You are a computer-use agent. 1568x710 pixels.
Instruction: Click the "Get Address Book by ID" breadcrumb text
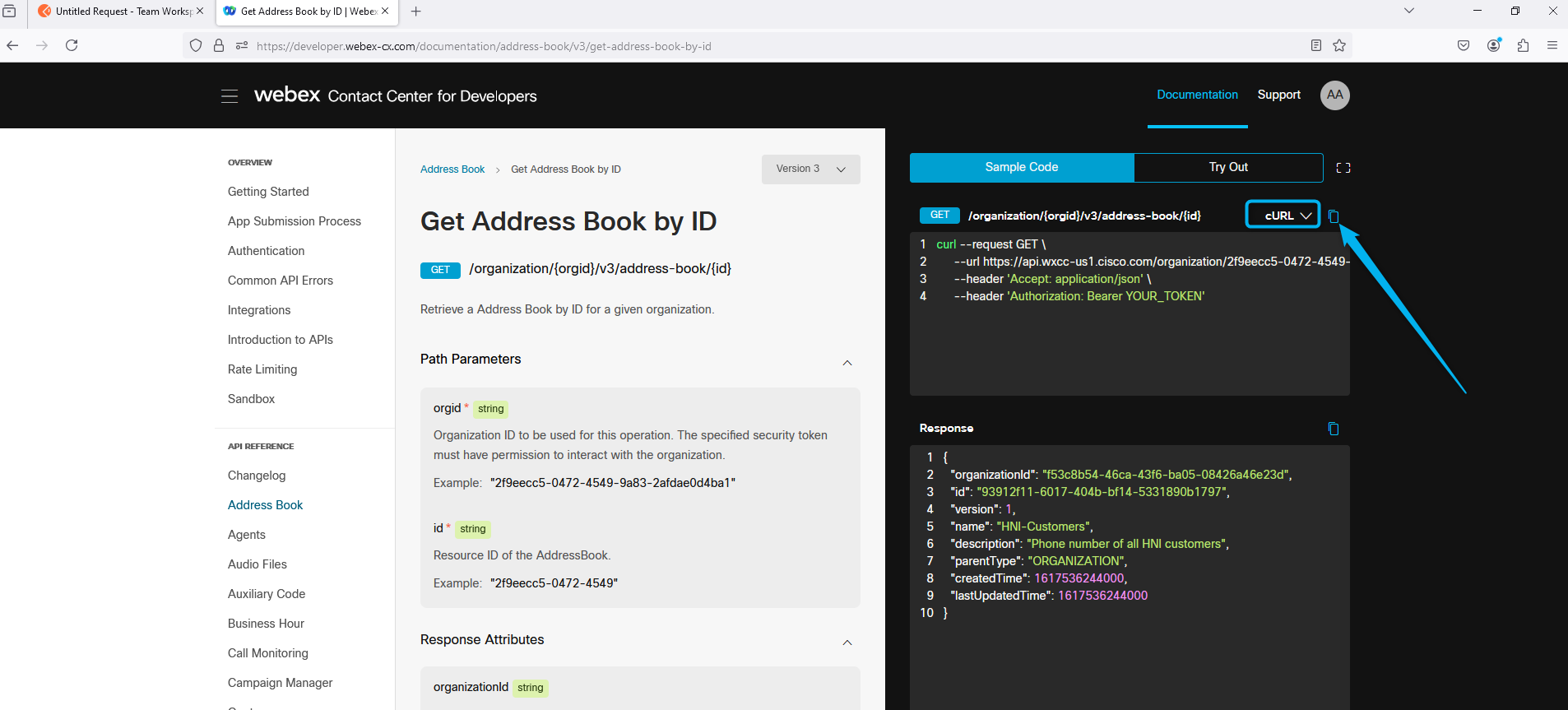click(566, 169)
